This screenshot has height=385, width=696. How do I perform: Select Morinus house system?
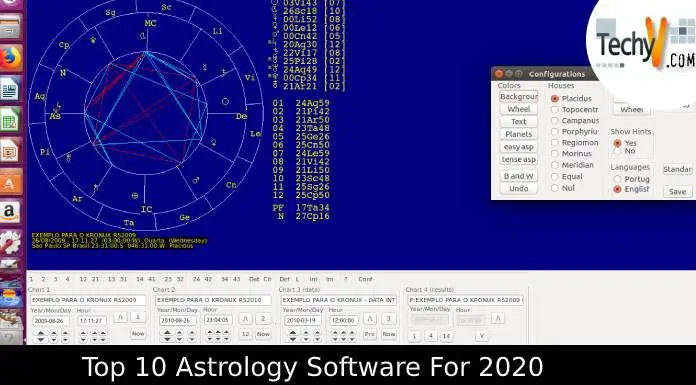(554, 154)
